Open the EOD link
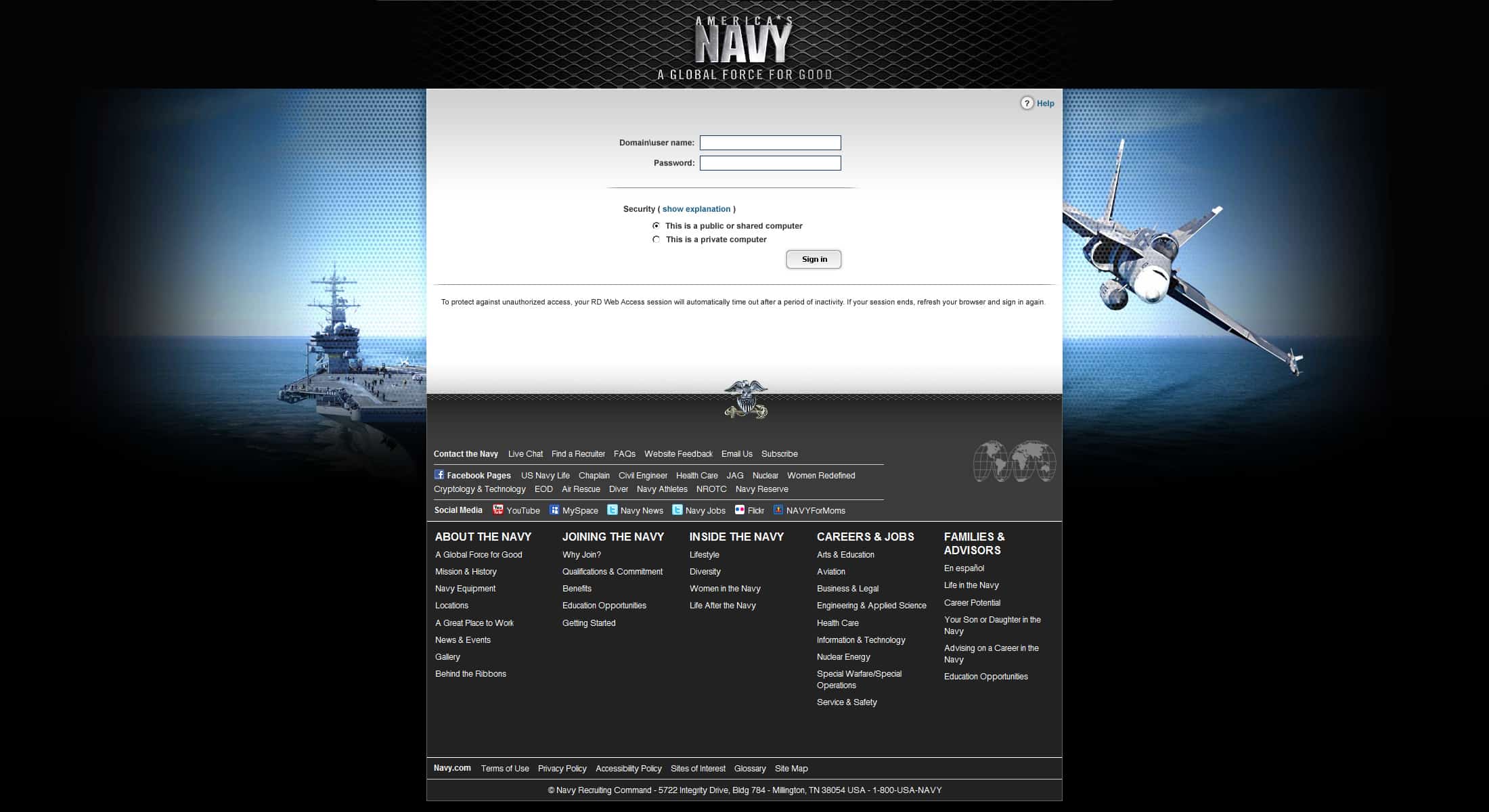 [x=543, y=489]
